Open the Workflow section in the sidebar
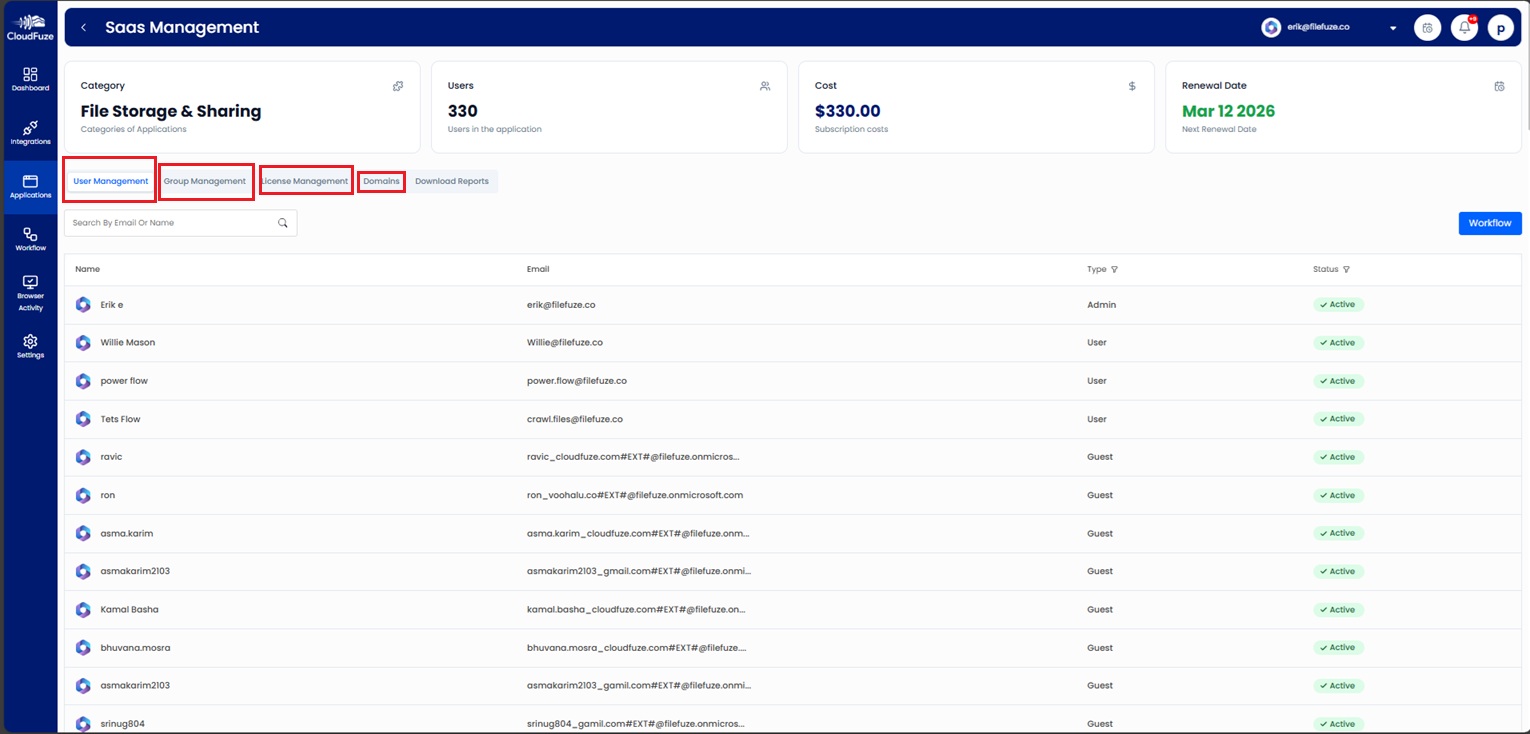The image size is (1530, 734). click(x=30, y=239)
